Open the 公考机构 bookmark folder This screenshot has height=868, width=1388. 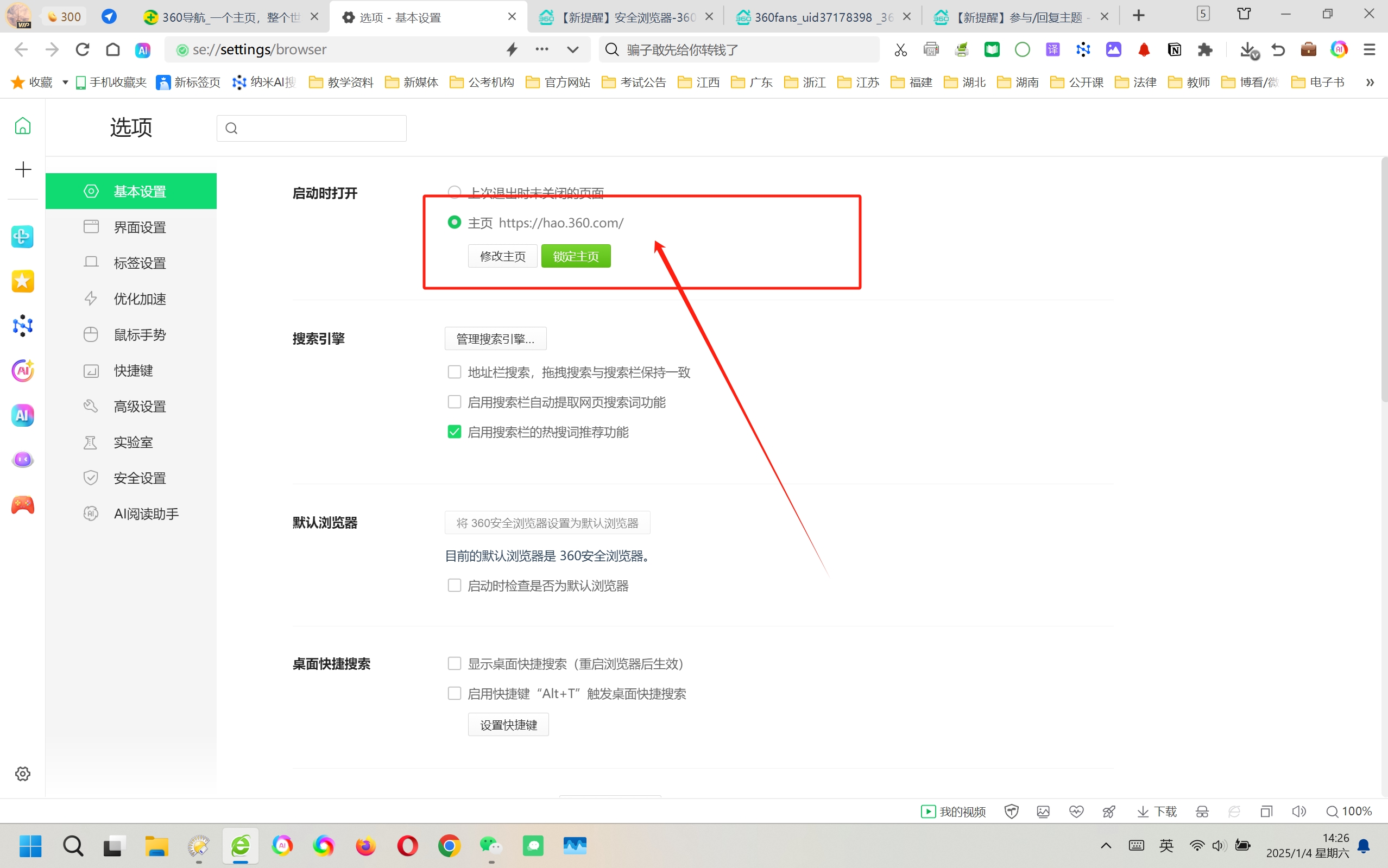point(482,83)
